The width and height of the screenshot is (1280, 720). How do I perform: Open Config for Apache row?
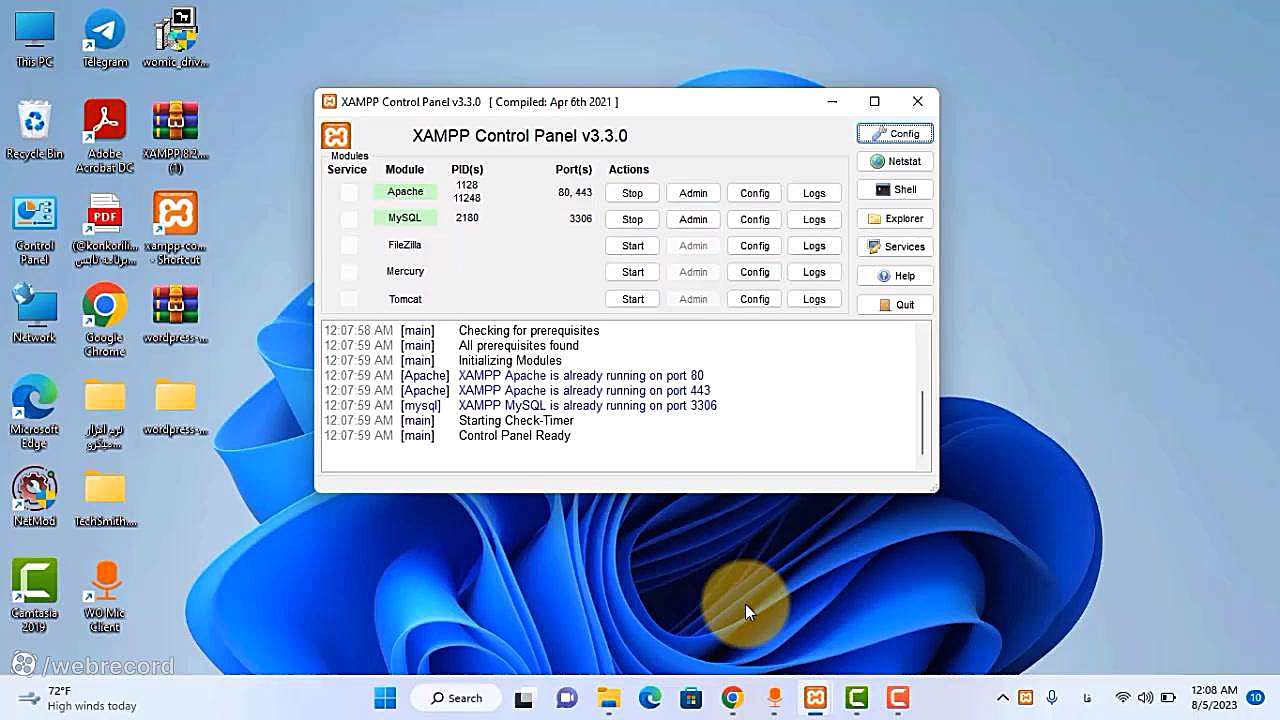755,193
